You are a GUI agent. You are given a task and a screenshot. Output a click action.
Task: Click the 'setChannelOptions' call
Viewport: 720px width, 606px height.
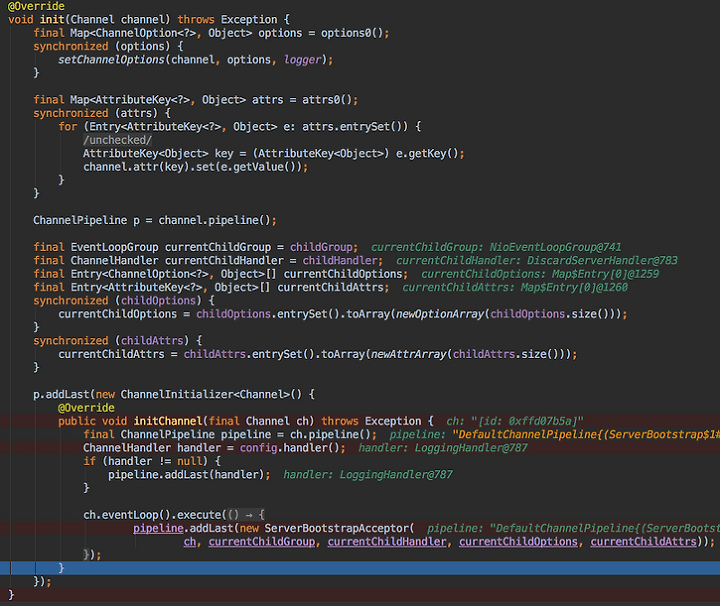click(x=111, y=60)
